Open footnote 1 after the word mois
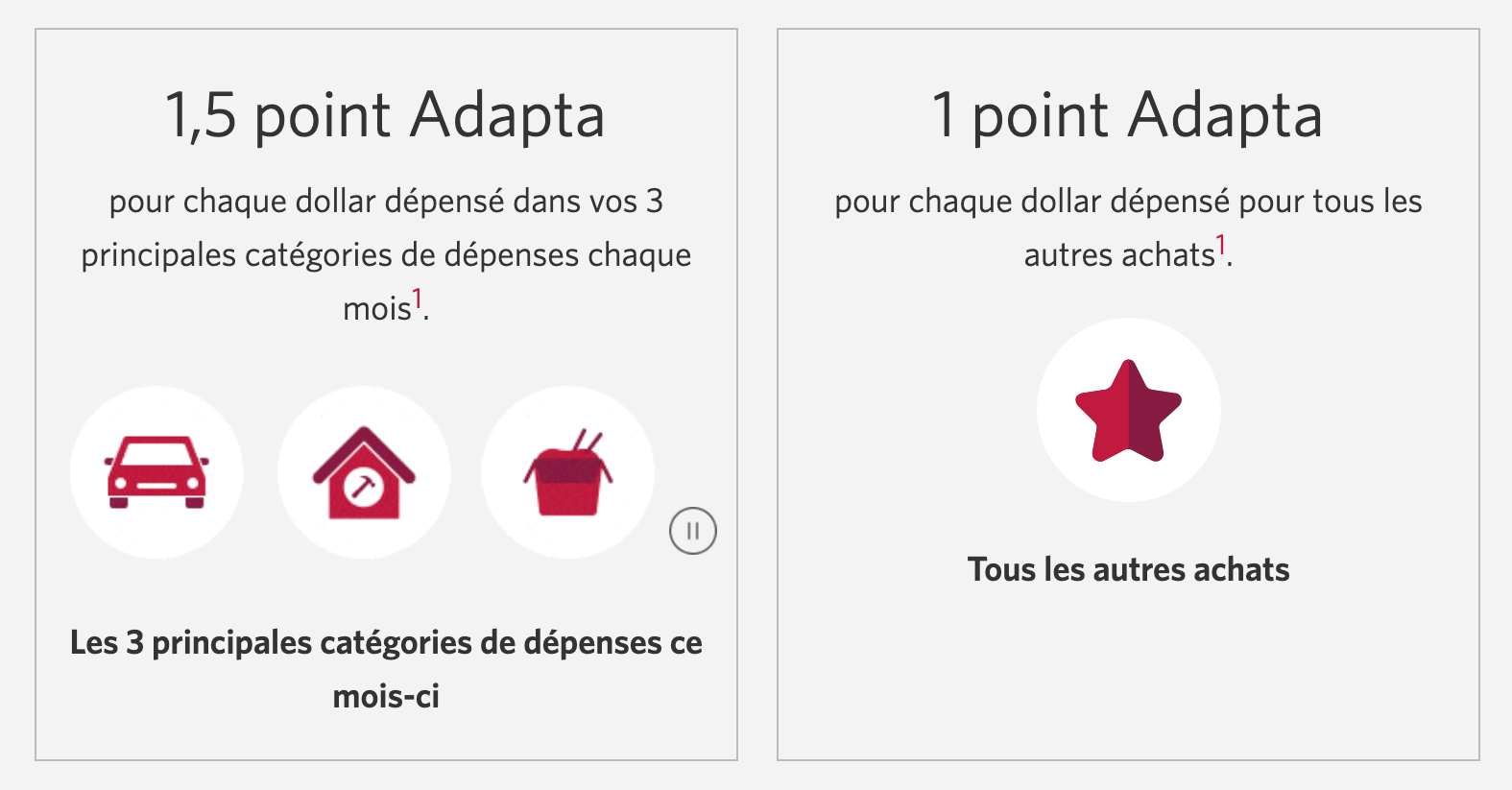The width and height of the screenshot is (1512, 790). point(419,296)
